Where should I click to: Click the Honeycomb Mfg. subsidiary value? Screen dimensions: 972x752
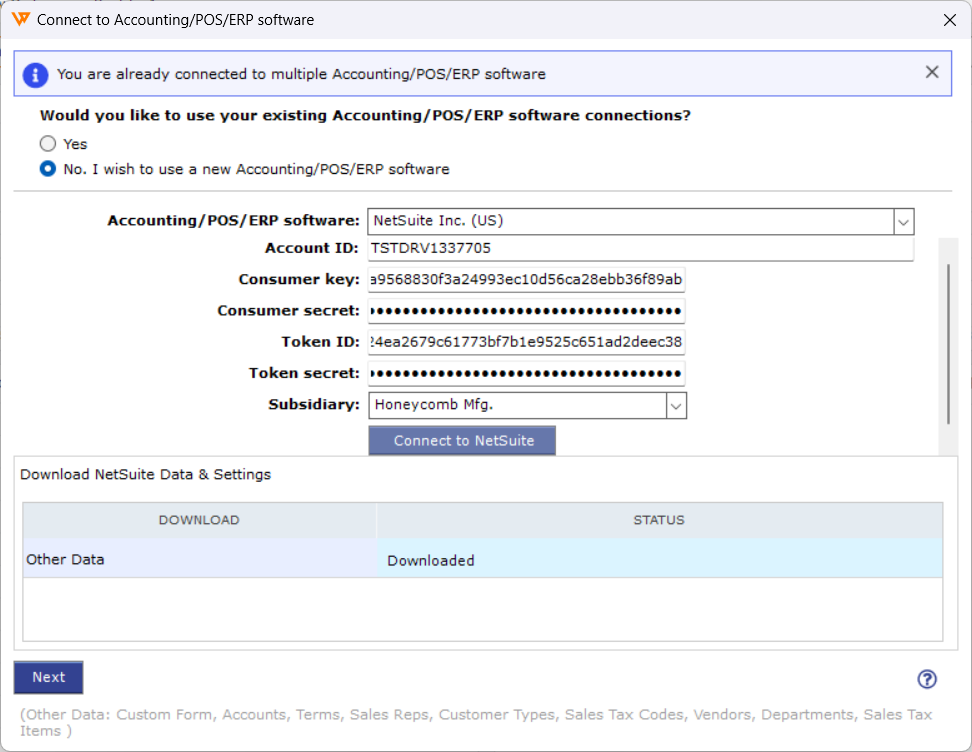[434, 405]
